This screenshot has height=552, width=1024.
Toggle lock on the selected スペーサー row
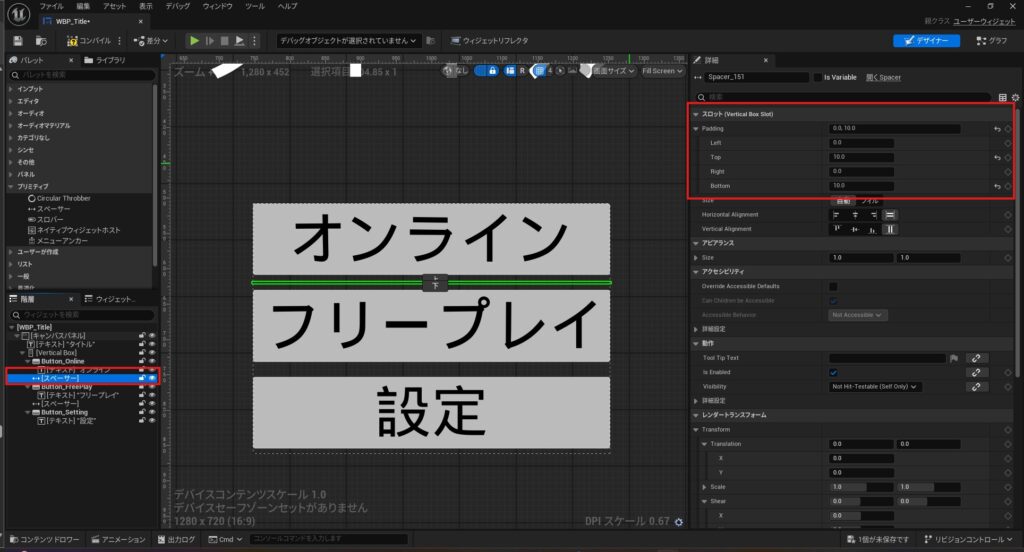142,378
